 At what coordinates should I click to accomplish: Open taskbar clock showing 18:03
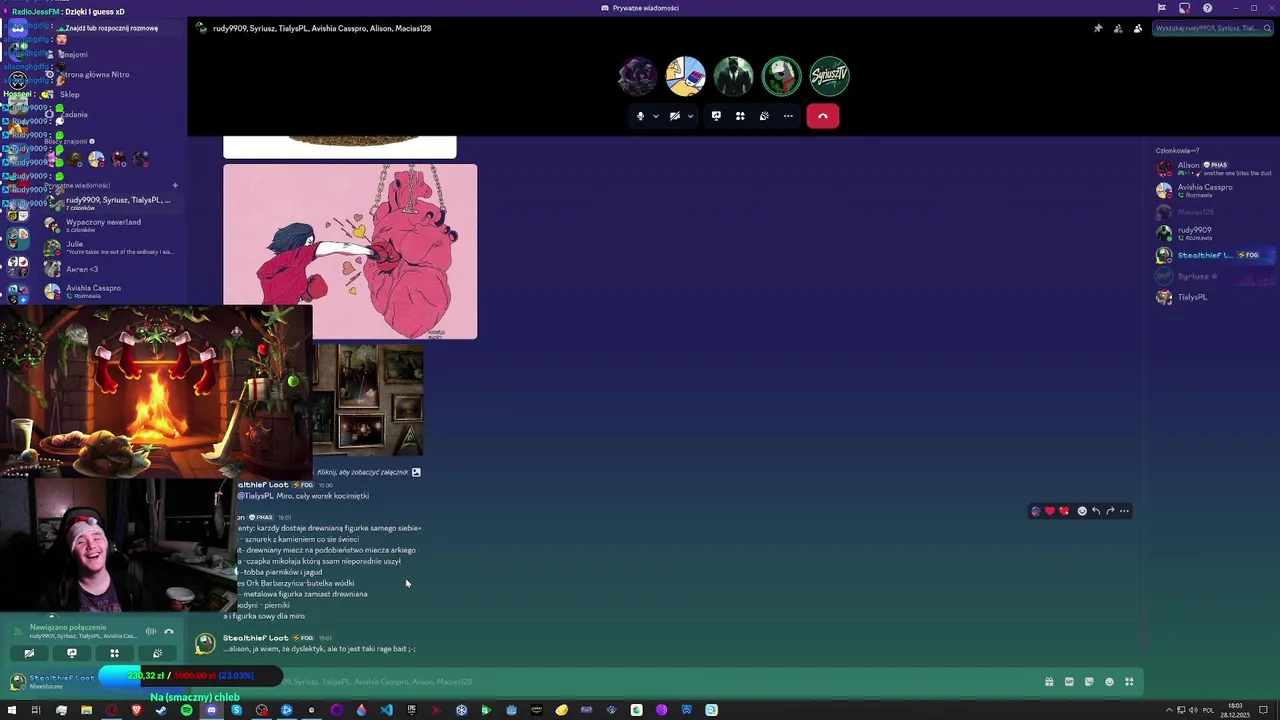pos(1236,710)
